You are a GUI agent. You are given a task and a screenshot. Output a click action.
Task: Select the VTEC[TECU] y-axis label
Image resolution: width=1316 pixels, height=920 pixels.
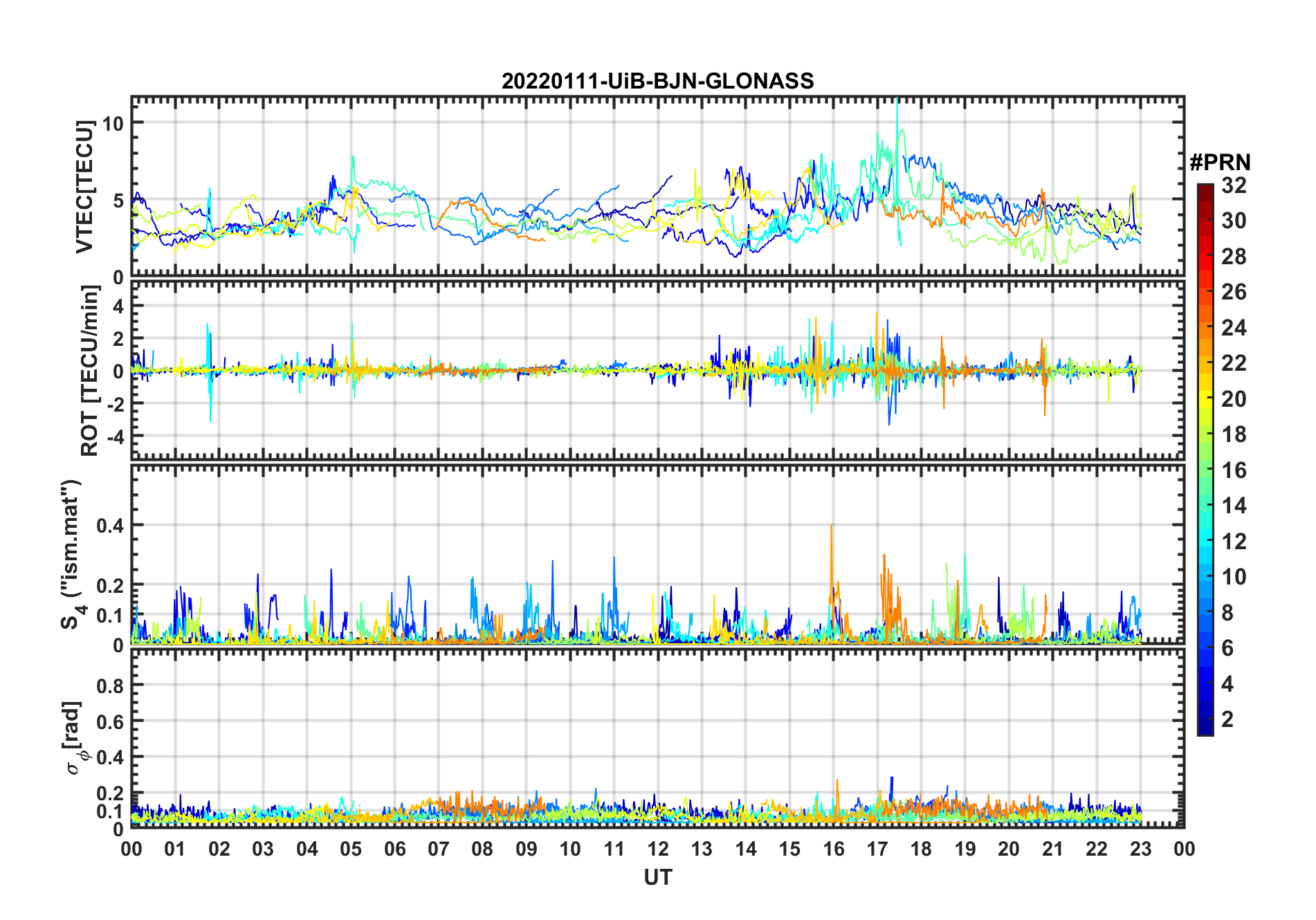[84, 187]
